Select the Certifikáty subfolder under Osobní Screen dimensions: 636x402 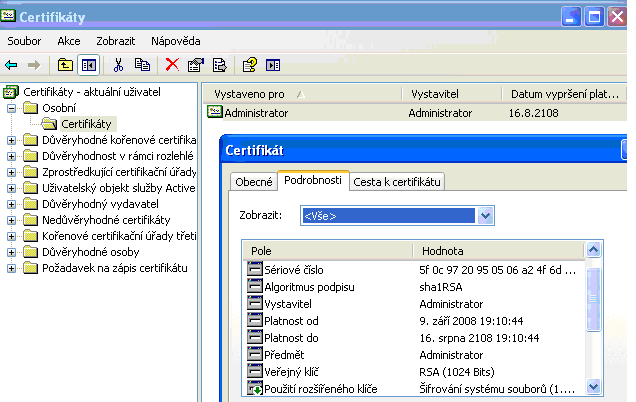click(86, 124)
